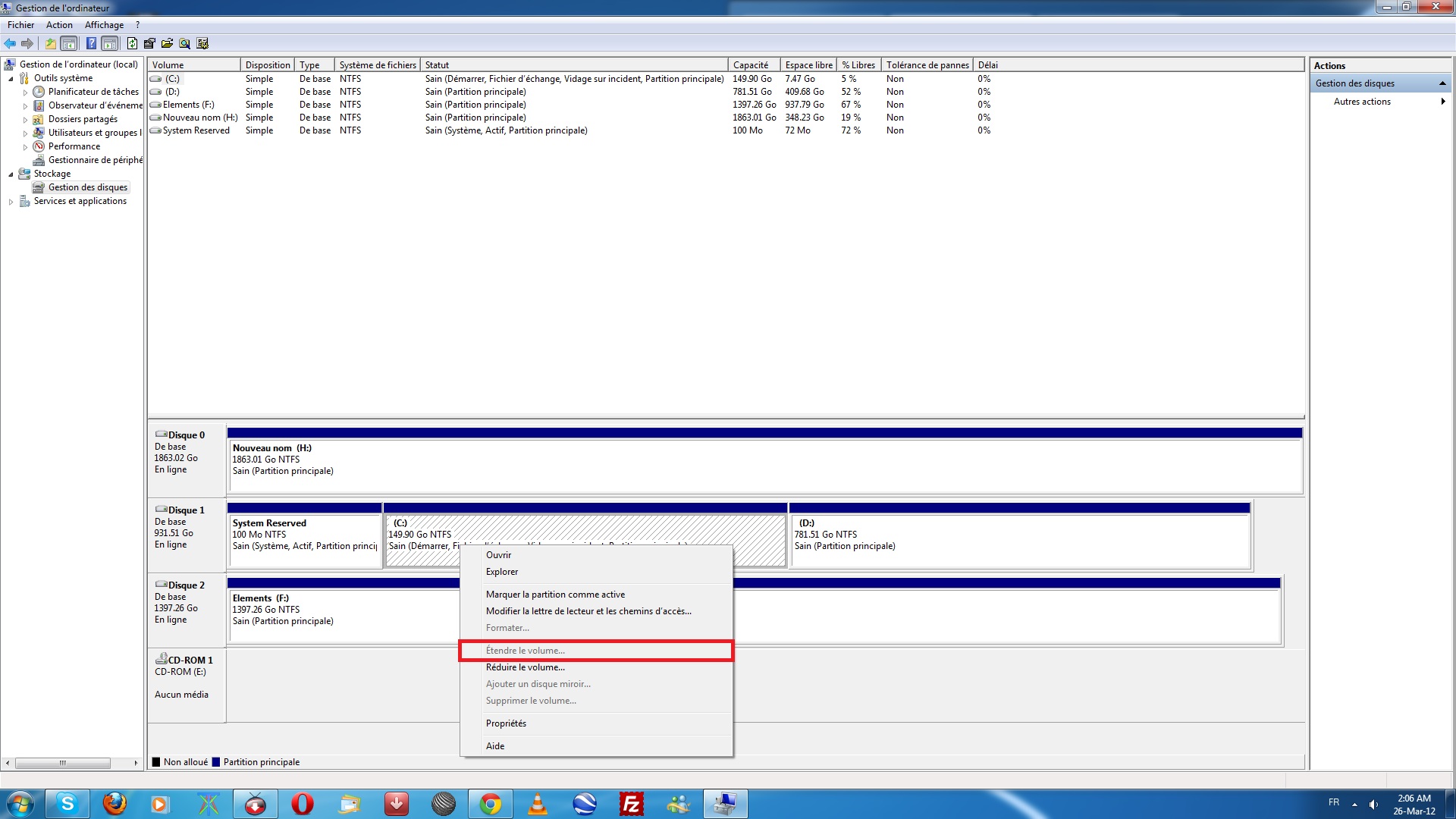The height and width of the screenshot is (819, 1456).
Task: Click the magnifier folder toolbar icon
Action: tap(184, 43)
